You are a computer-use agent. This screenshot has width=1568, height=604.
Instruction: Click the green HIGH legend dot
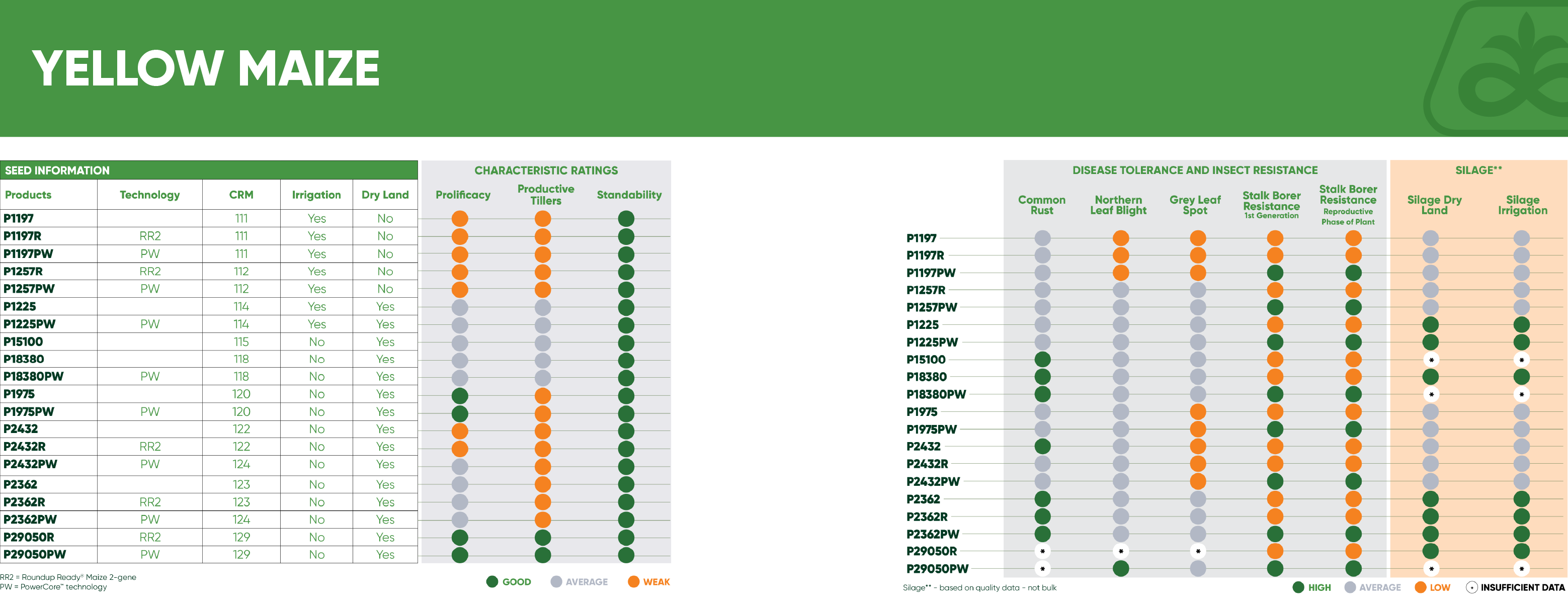[1298, 587]
